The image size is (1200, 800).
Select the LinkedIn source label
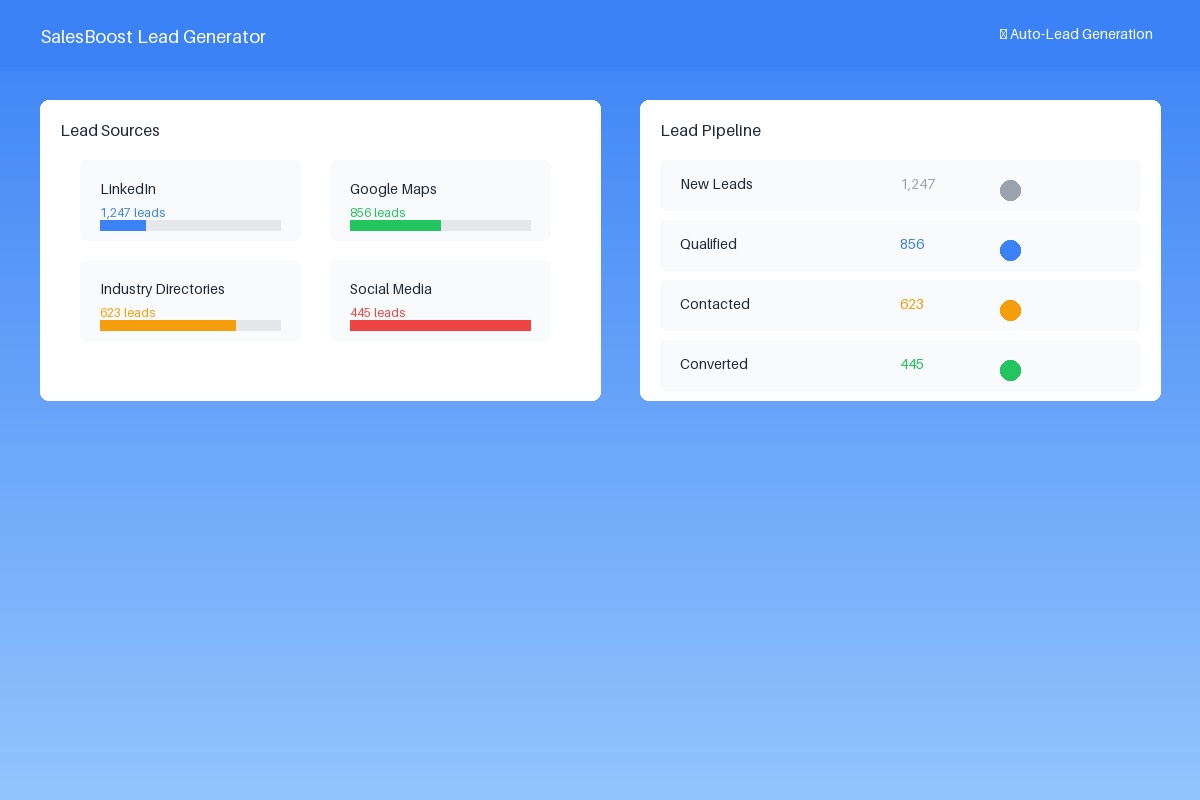128,189
